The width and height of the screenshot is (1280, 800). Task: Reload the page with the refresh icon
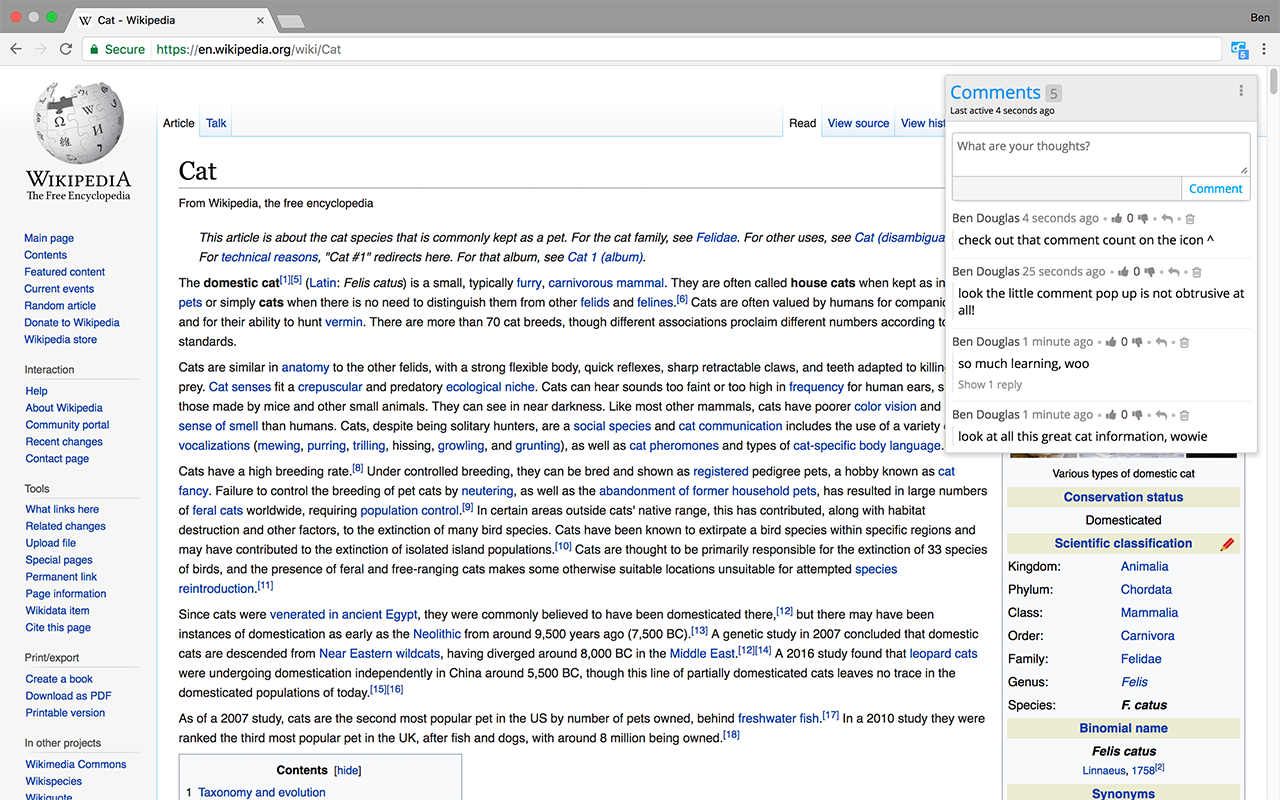click(x=66, y=49)
